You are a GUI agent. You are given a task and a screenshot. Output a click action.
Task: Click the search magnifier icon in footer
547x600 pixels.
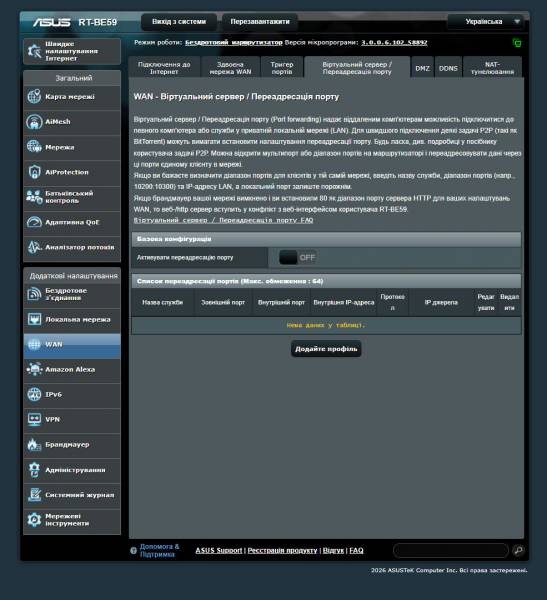tap(518, 550)
